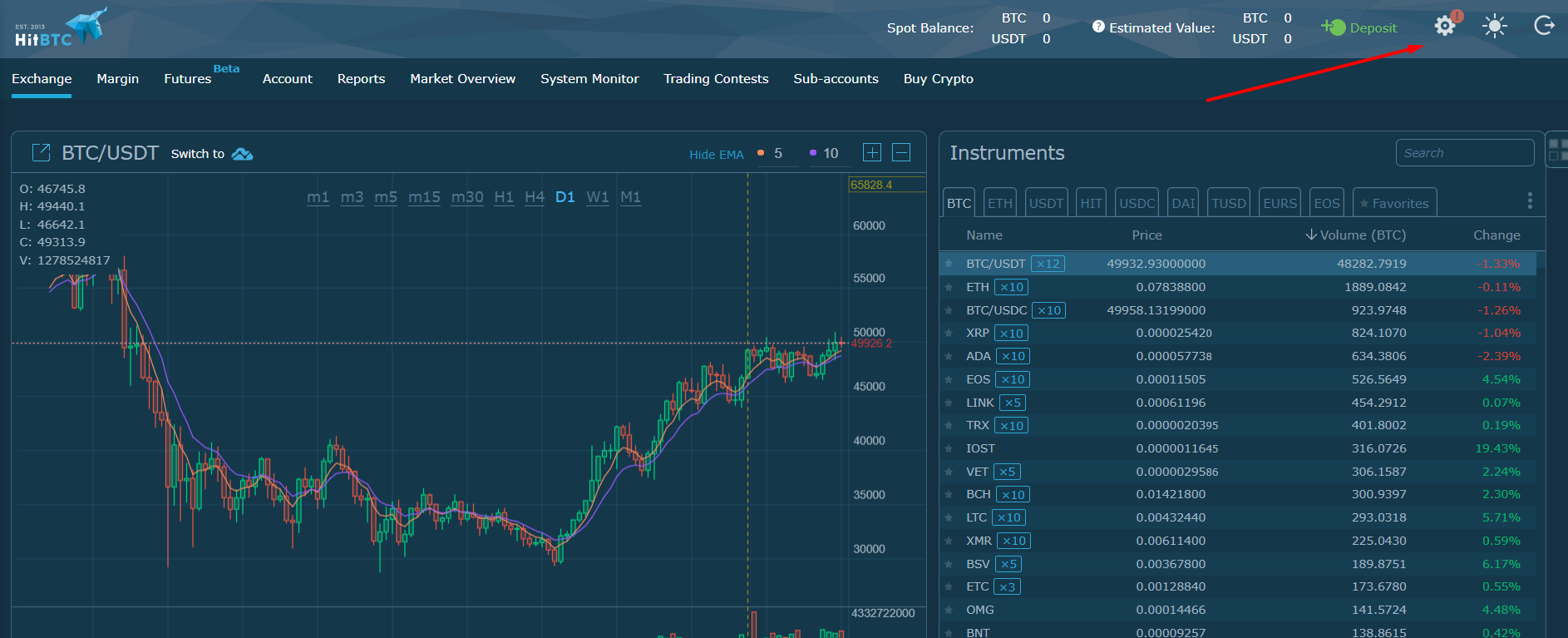Favorite EOS row star

pyautogui.click(x=949, y=379)
